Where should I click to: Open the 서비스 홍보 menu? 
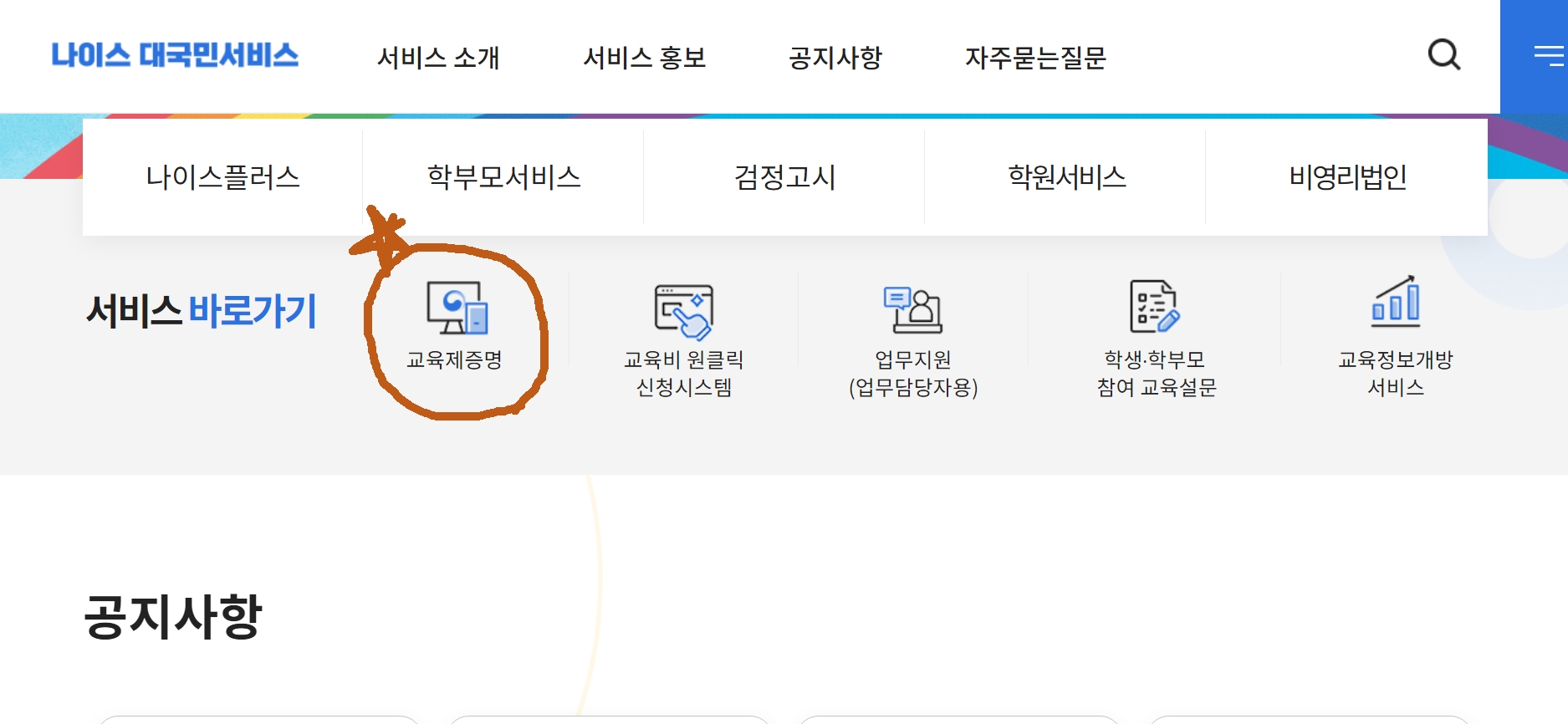(645, 58)
